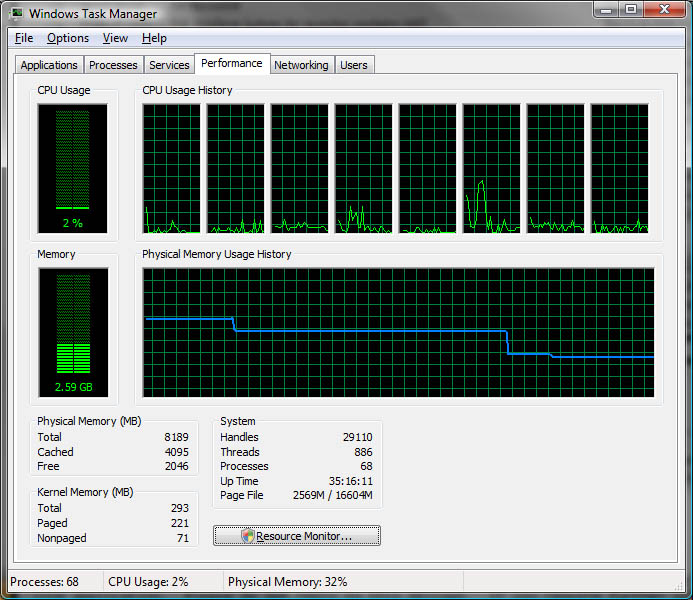Image resolution: width=693 pixels, height=600 pixels.
Task: Click the Memory 2.59 GB meter
Action: click(73, 332)
